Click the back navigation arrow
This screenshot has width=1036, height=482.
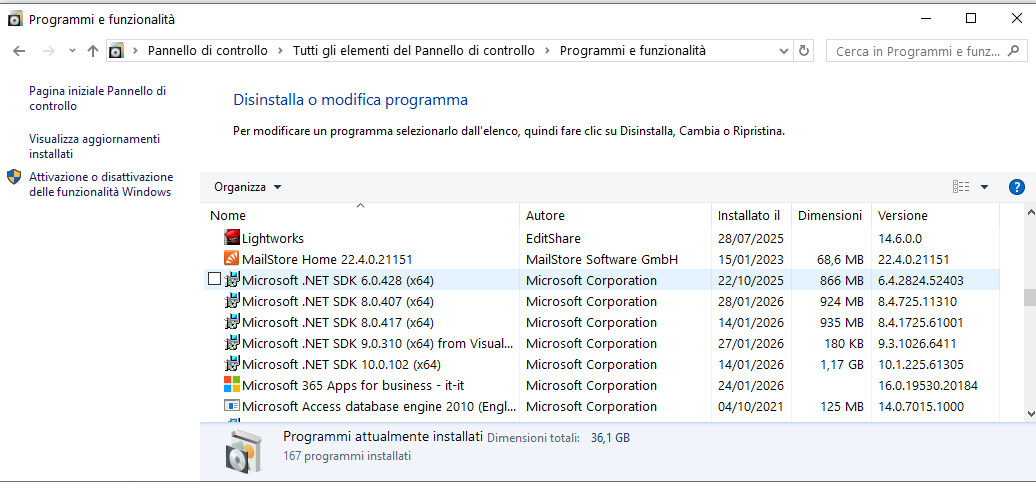point(20,51)
